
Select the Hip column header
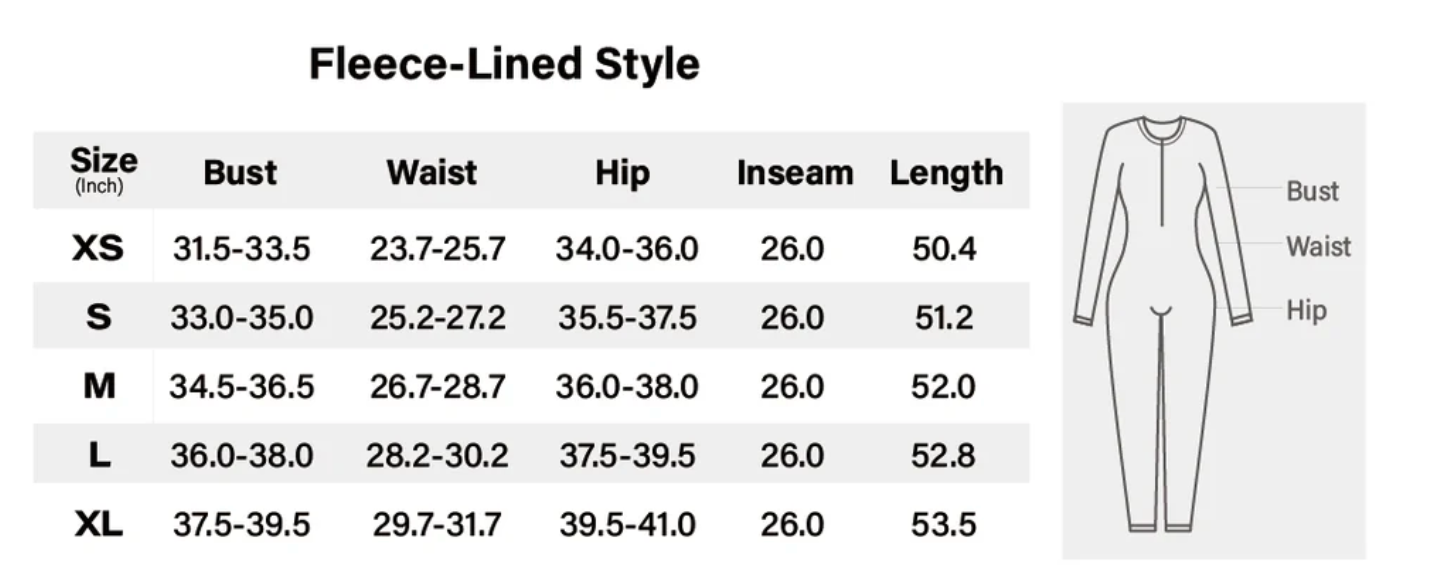[x=622, y=173]
